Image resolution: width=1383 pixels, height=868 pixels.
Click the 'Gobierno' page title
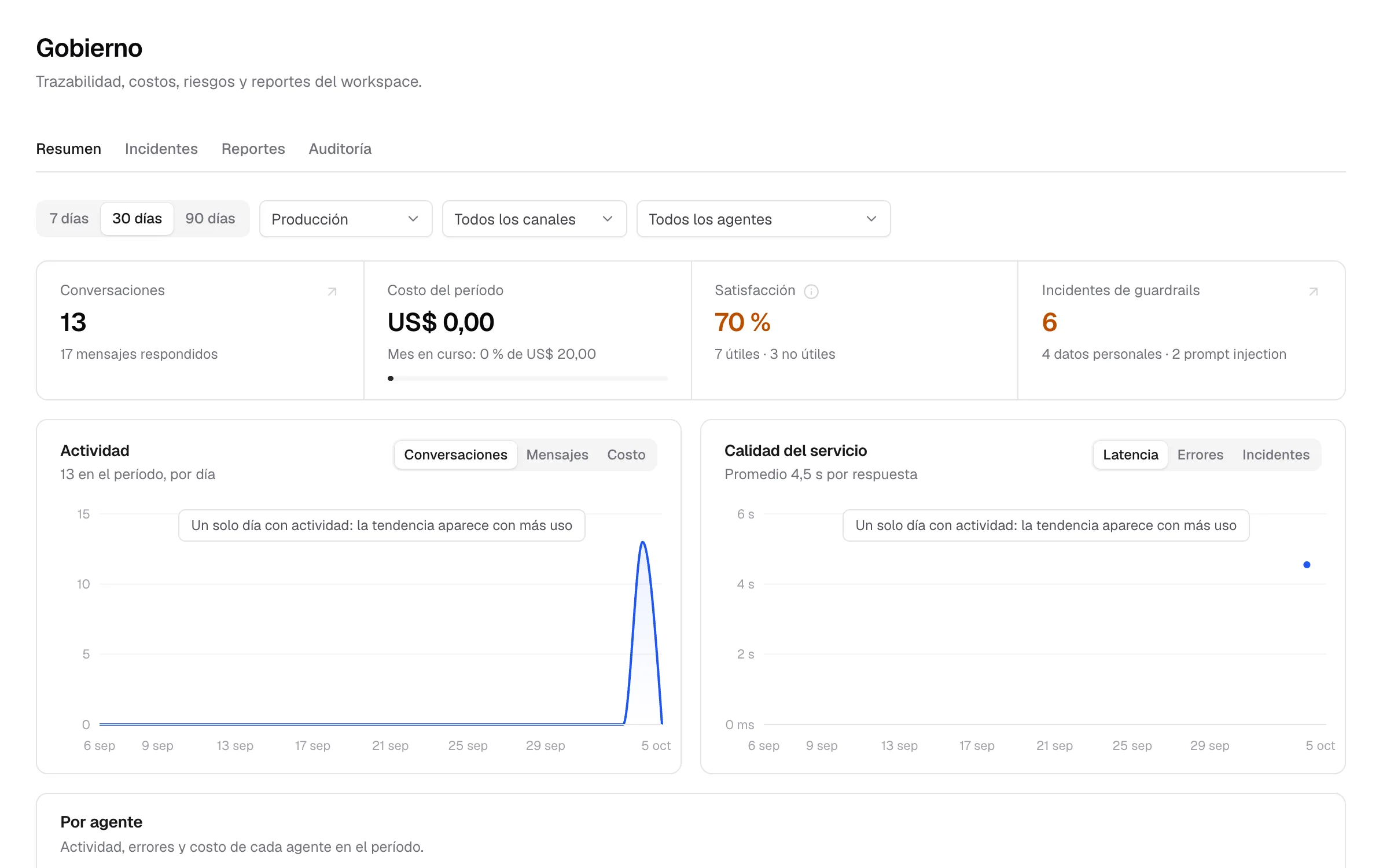(89, 48)
